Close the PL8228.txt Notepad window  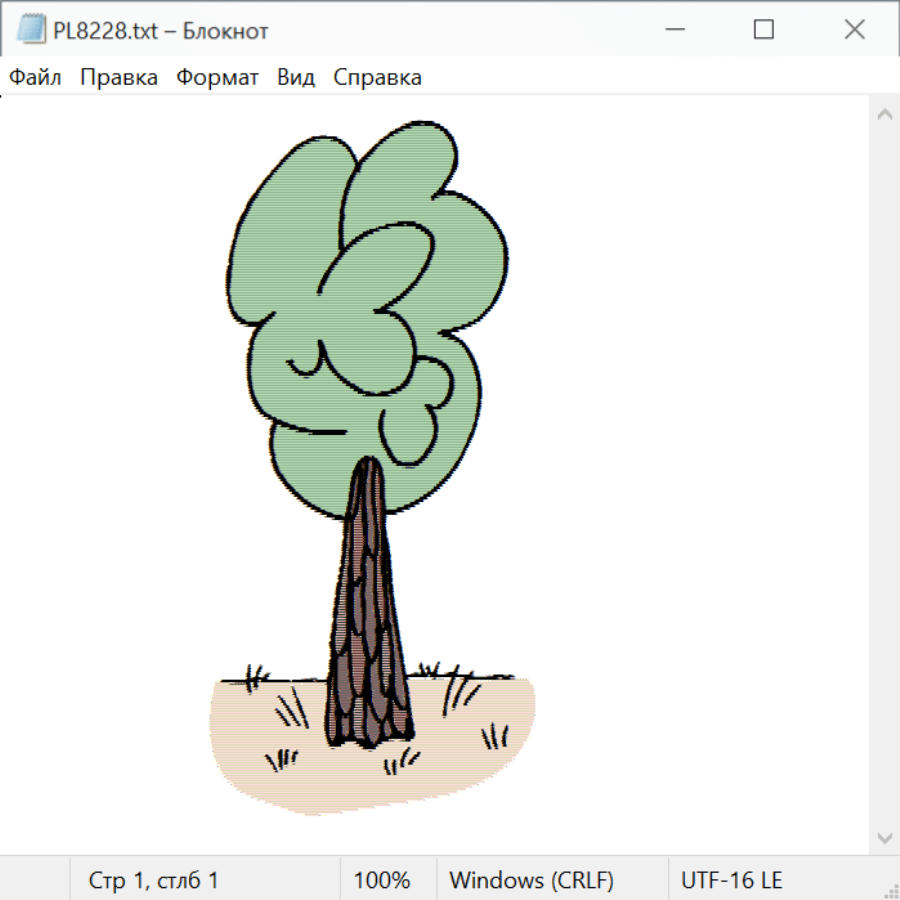[854, 31]
